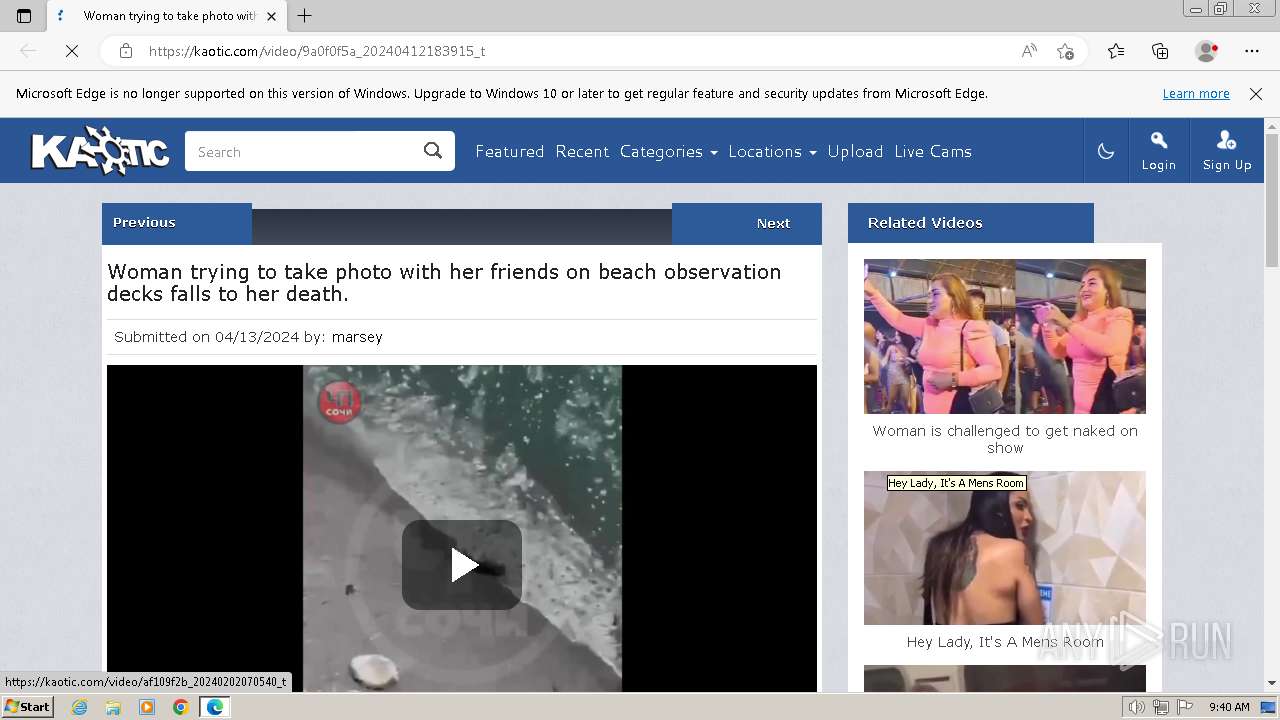Go to the Upload page
The image size is (1280, 720).
pos(855,151)
